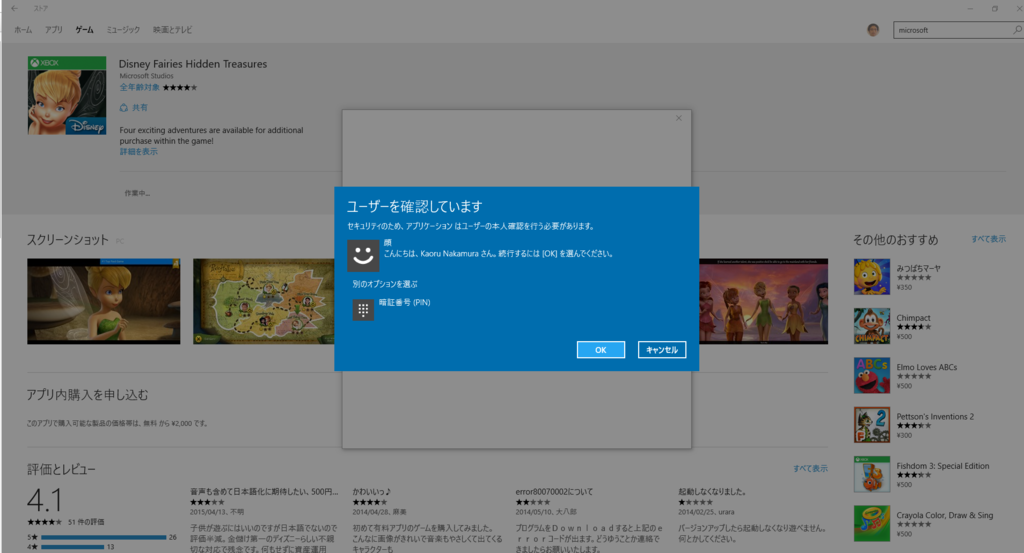The width and height of the screenshot is (1024, 553).
Task: Open the map screenshot thumbnail
Action: tap(264, 301)
